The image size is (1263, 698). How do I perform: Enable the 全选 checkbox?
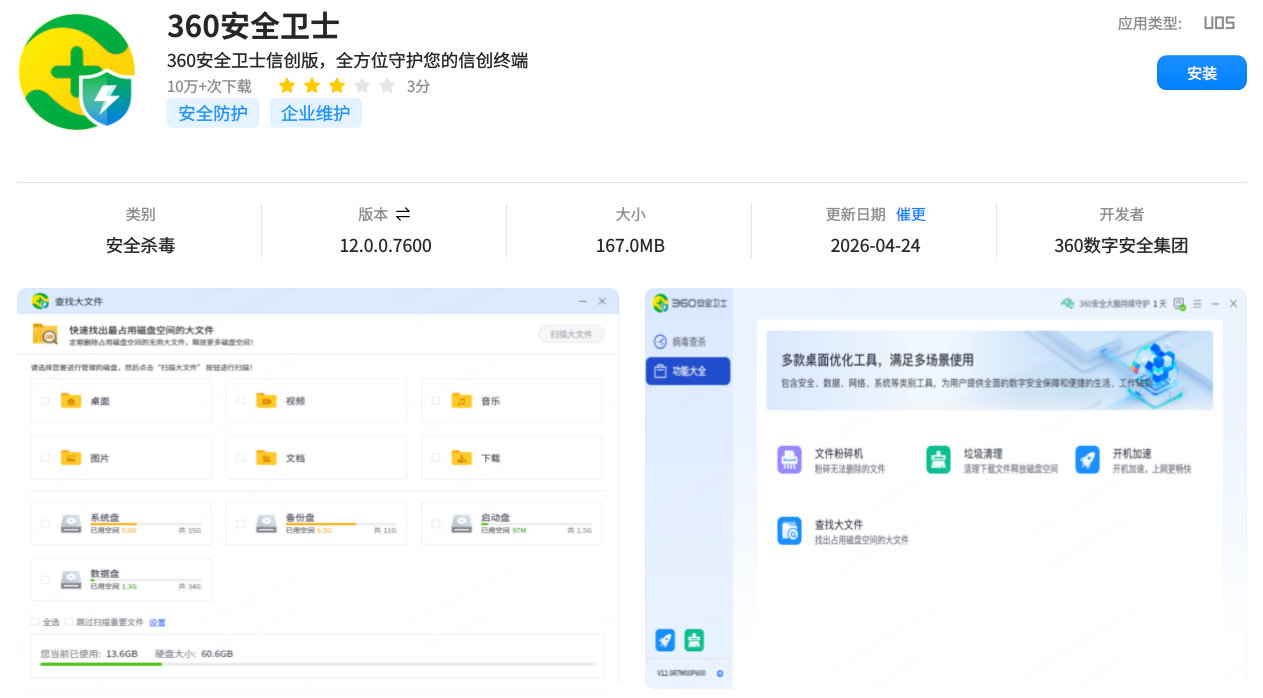pos(35,622)
